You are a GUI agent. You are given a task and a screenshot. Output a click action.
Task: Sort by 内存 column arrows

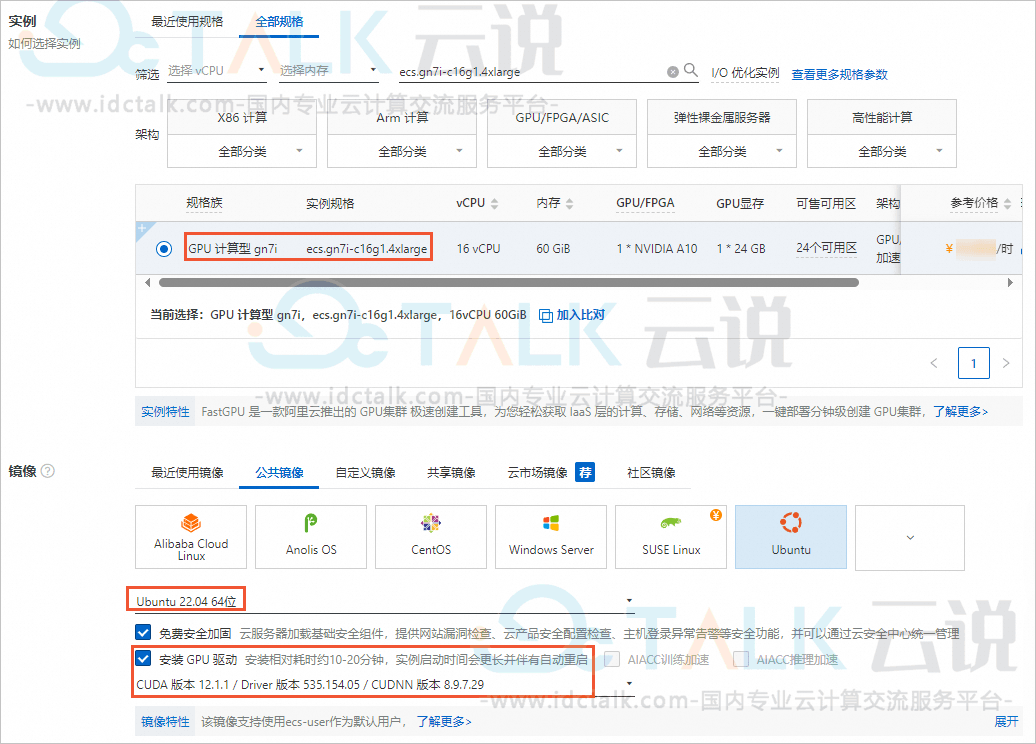pyautogui.click(x=570, y=204)
